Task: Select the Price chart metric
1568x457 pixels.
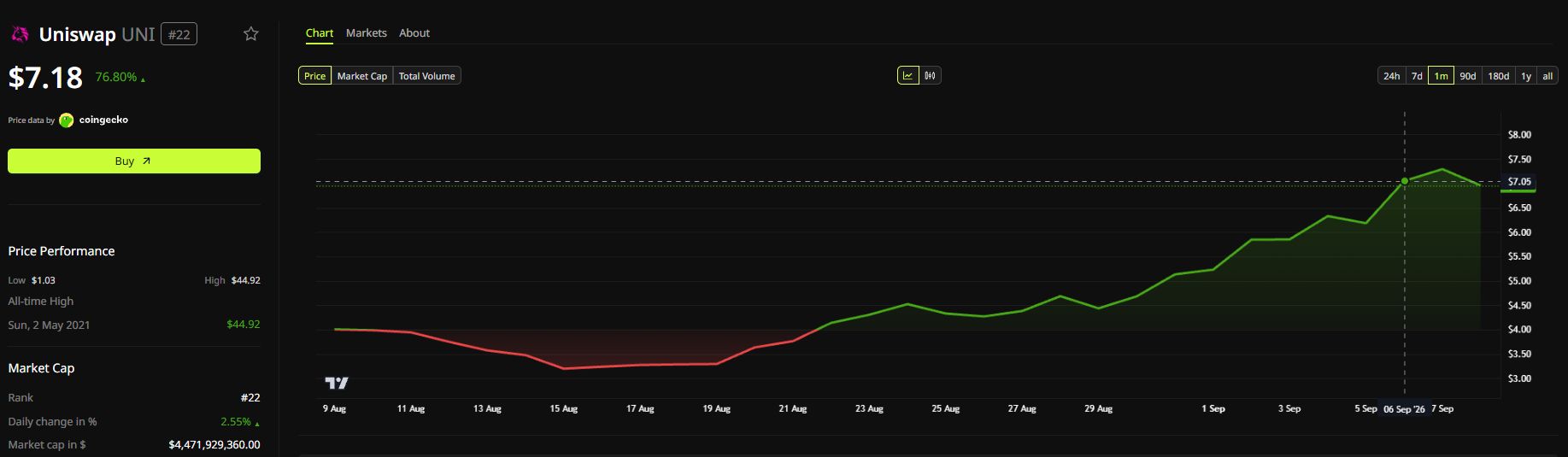Action: [314, 76]
